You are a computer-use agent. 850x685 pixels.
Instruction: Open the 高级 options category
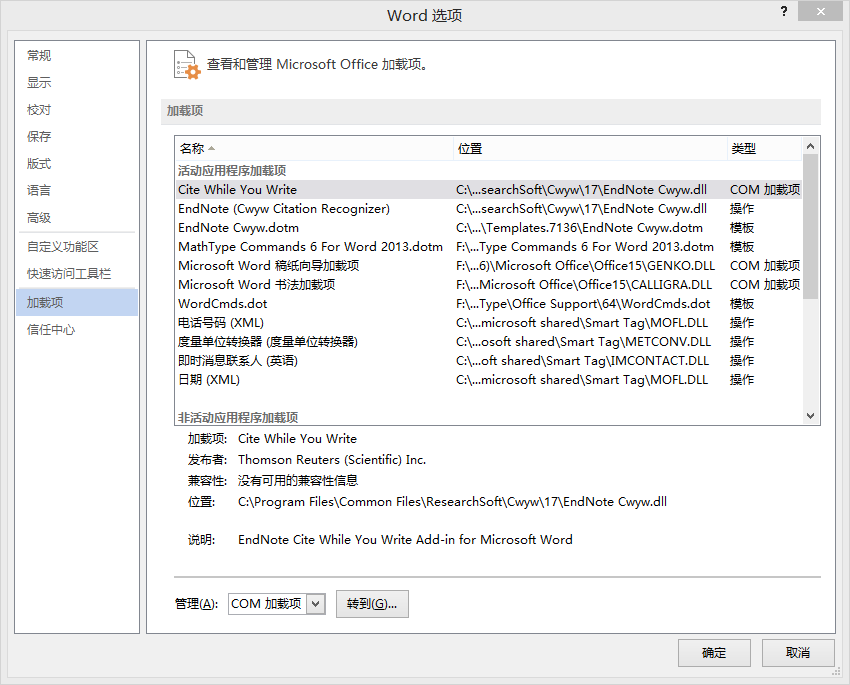[76, 218]
